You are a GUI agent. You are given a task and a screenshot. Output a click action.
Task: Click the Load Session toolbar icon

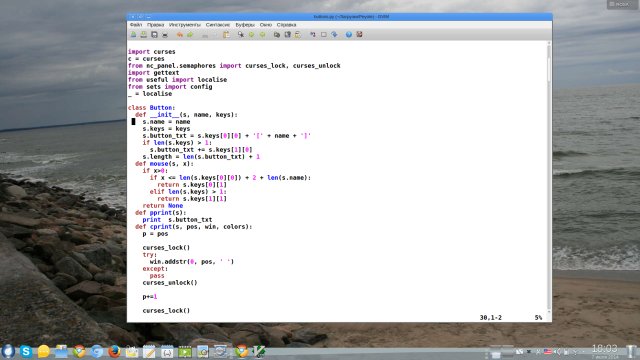(x=277, y=35)
